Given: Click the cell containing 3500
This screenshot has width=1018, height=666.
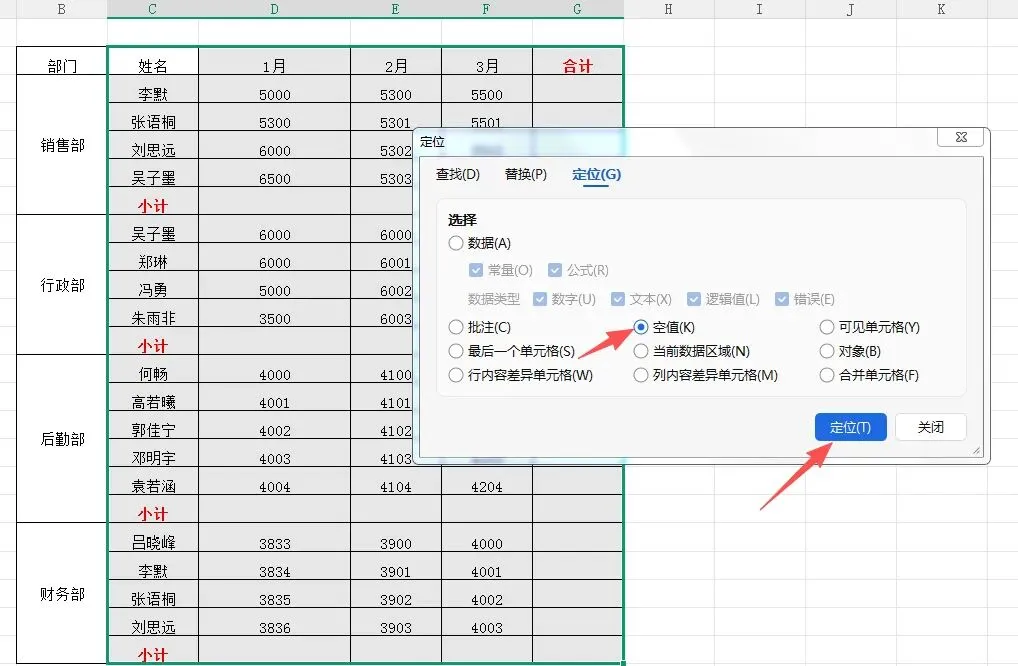Looking at the screenshot, I should point(275,313).
